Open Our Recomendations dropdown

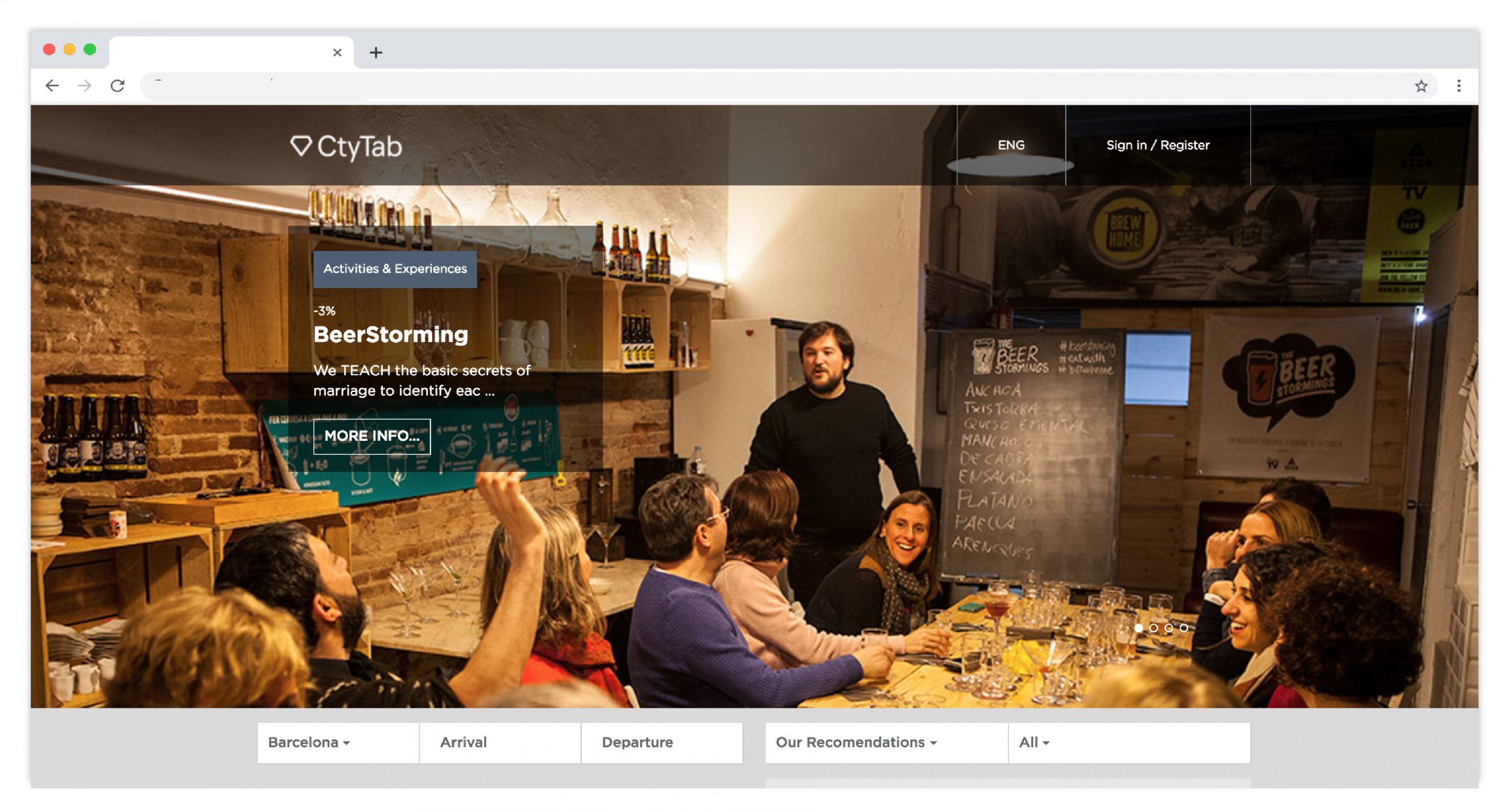(856, 742)
